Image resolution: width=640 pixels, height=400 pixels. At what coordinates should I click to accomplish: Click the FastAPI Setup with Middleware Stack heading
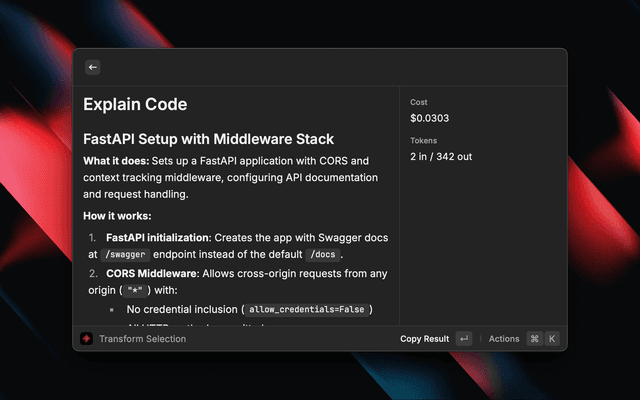(208, 139)
